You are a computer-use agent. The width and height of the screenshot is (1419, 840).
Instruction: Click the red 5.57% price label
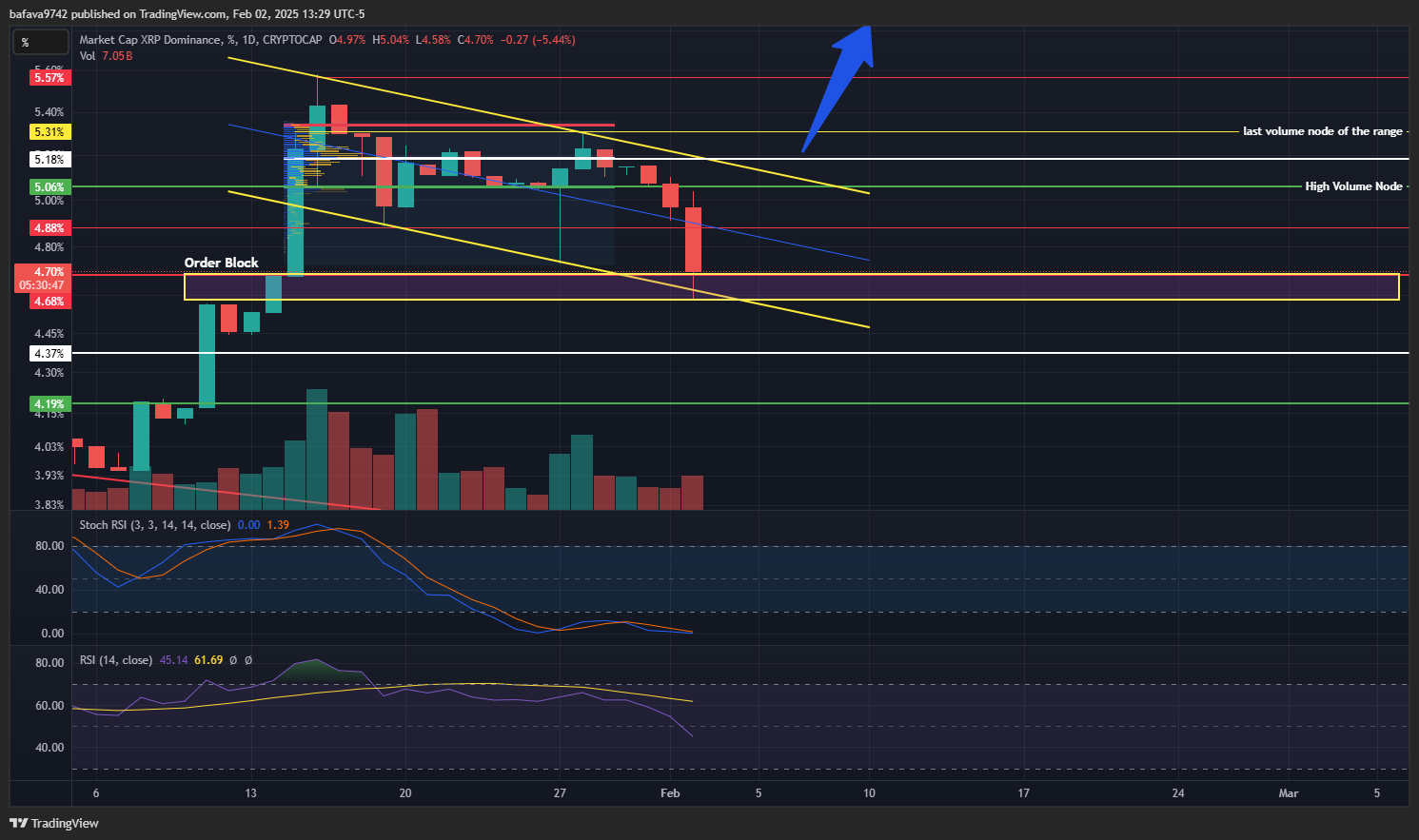49,78
